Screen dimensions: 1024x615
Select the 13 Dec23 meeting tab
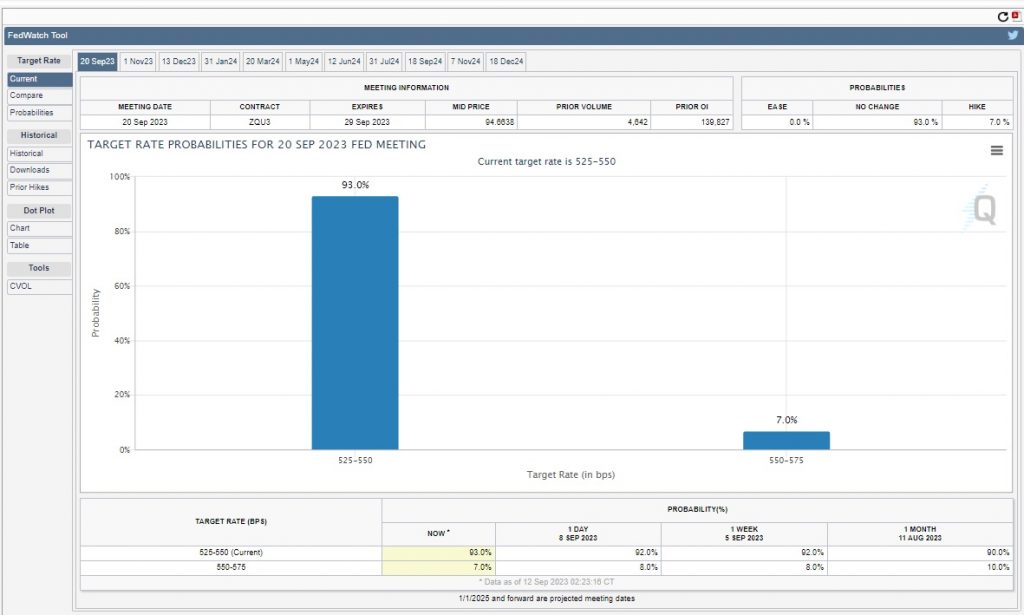178,61
